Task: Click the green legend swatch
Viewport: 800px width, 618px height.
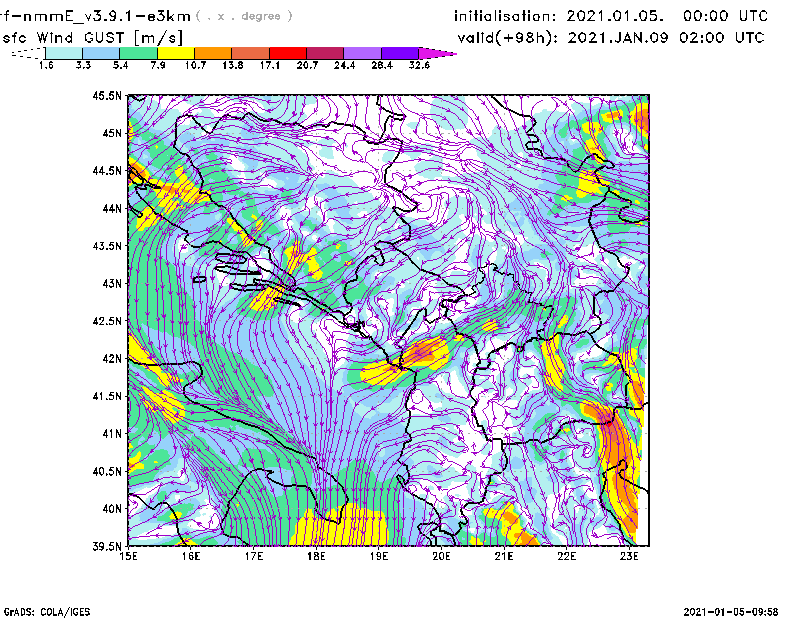Action: (x=138, y=53)
